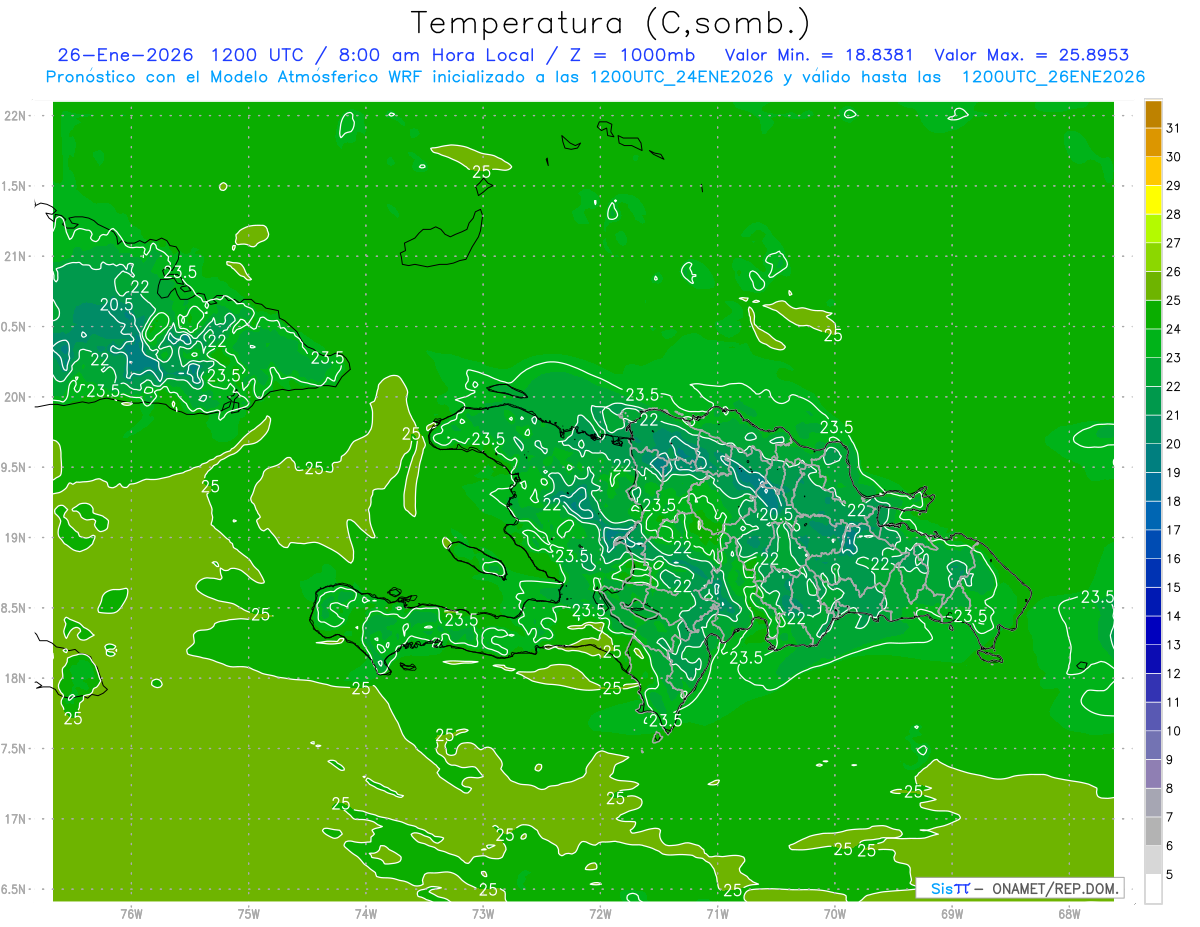Click the "69W" longitude axis label
Viewport: 1200px width, 927px height.
click(952, 914)
